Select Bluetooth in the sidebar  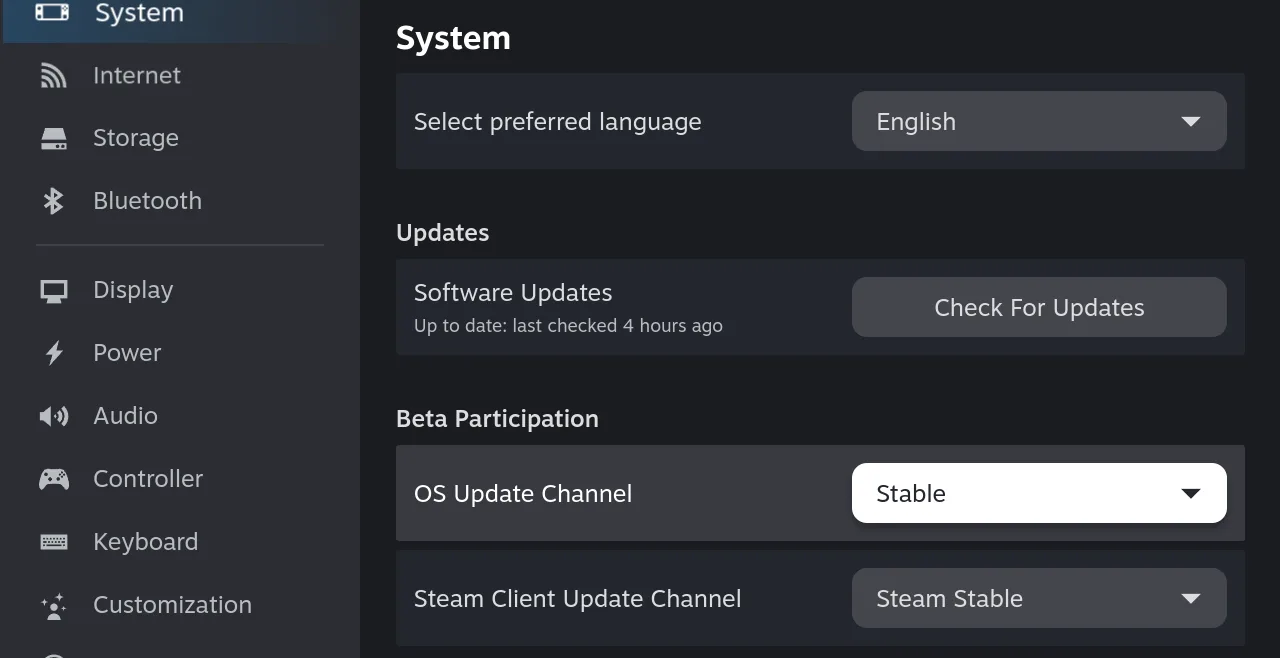pyautogui.click(x=180, y=201)
